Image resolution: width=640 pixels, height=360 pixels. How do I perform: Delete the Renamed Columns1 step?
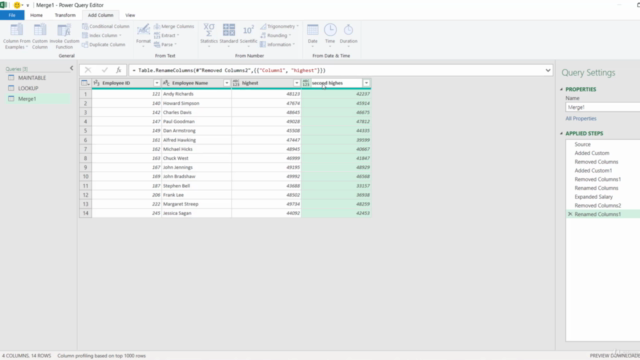570,214
